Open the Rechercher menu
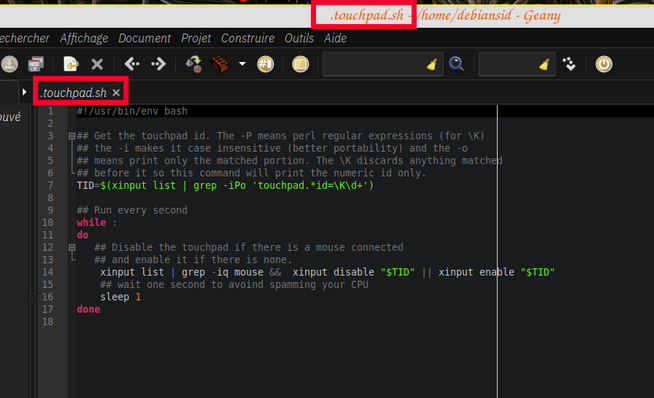Screen dimensions: 654x398 [24, 38]
